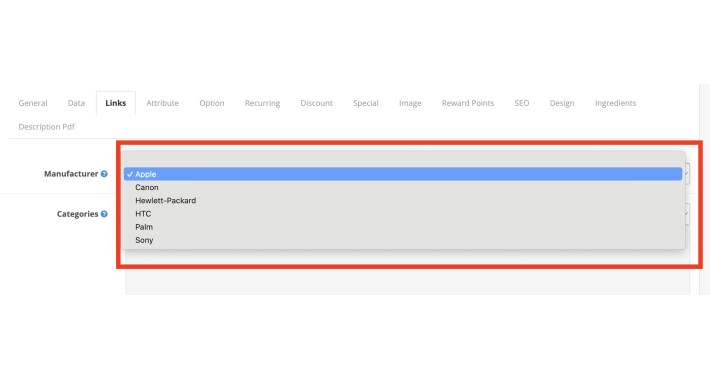Open the Attribute tab
This screenshot has width=710, height=380.
click(163, 103)
